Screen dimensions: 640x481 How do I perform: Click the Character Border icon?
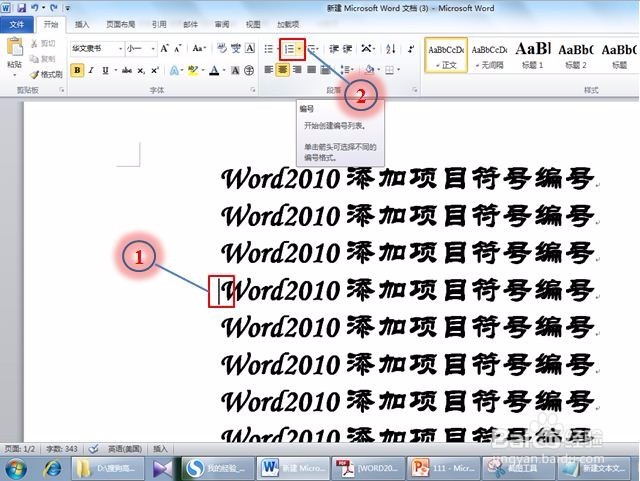(x=250, y=49)
